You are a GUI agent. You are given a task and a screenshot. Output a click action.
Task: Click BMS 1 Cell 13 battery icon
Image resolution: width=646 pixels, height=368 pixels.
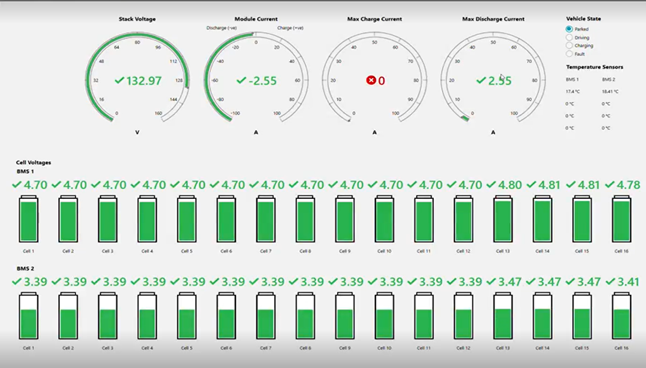pyautogui.click(x=503, y=219)
